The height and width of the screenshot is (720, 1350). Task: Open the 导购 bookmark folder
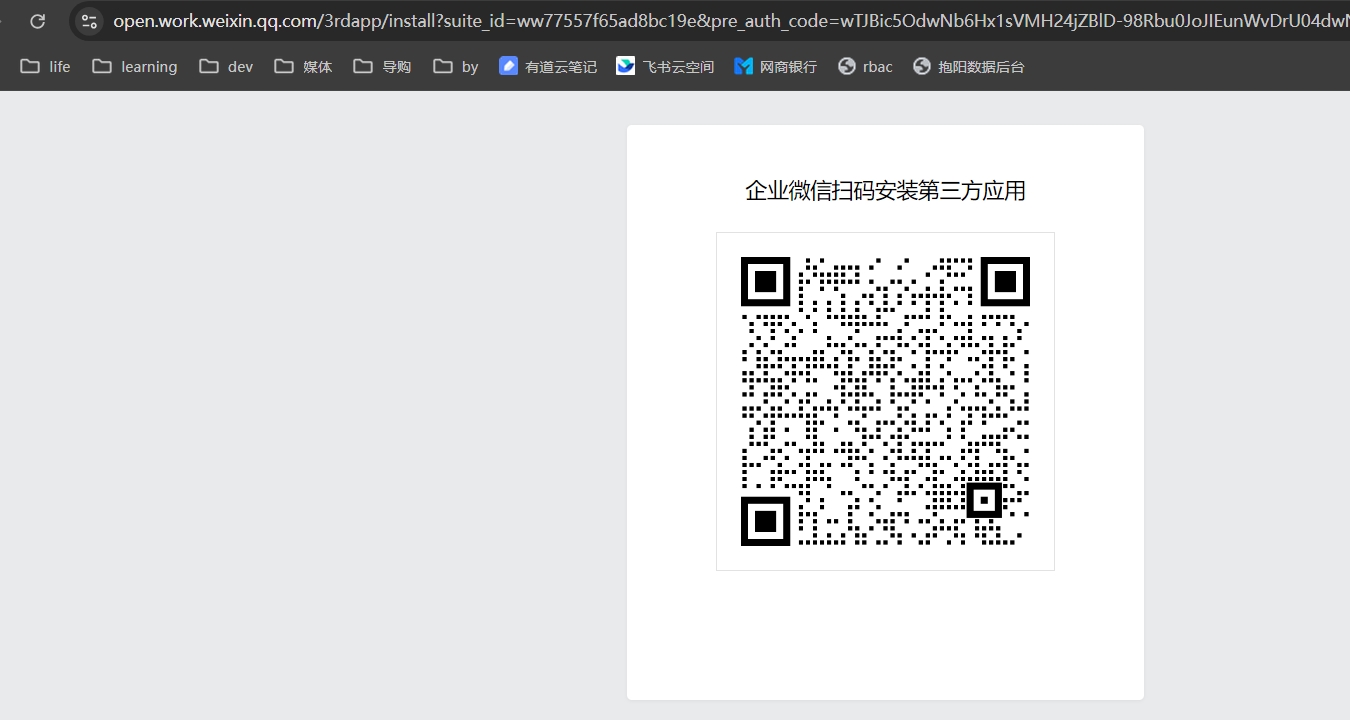pos(382,67)
